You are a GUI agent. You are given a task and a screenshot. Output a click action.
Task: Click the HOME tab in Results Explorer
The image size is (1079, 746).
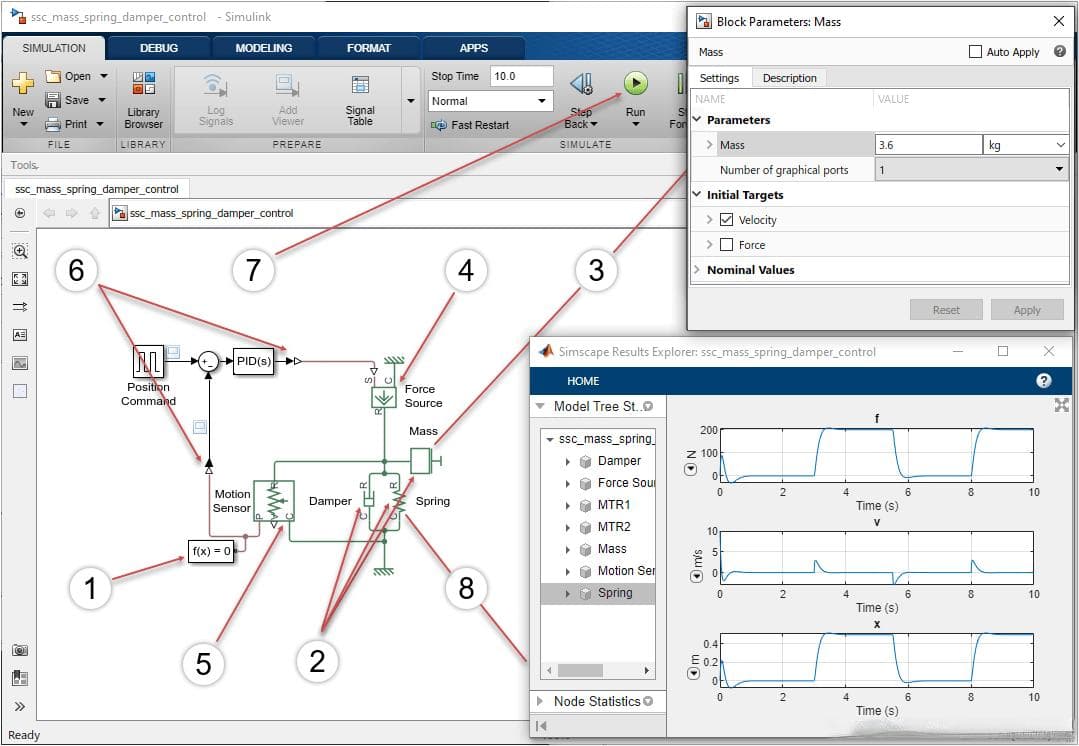tap(583, 381)
